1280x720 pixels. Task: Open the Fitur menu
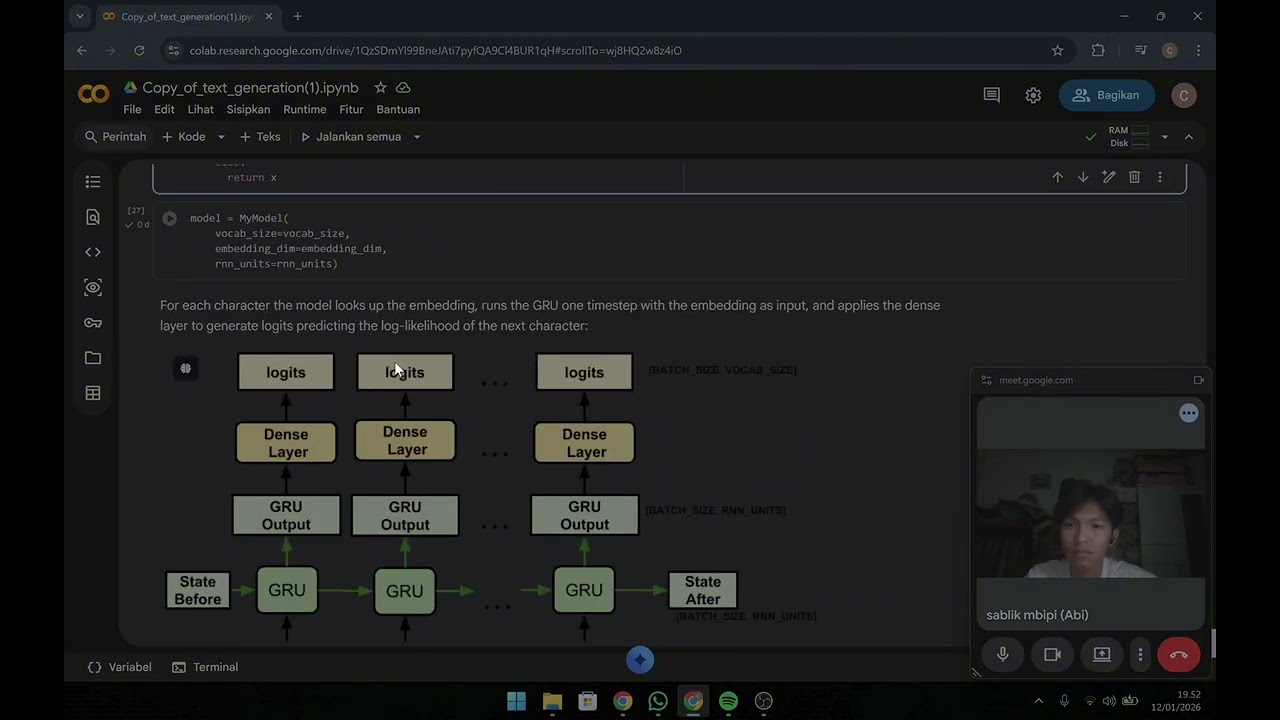click(x=351, y=110)
